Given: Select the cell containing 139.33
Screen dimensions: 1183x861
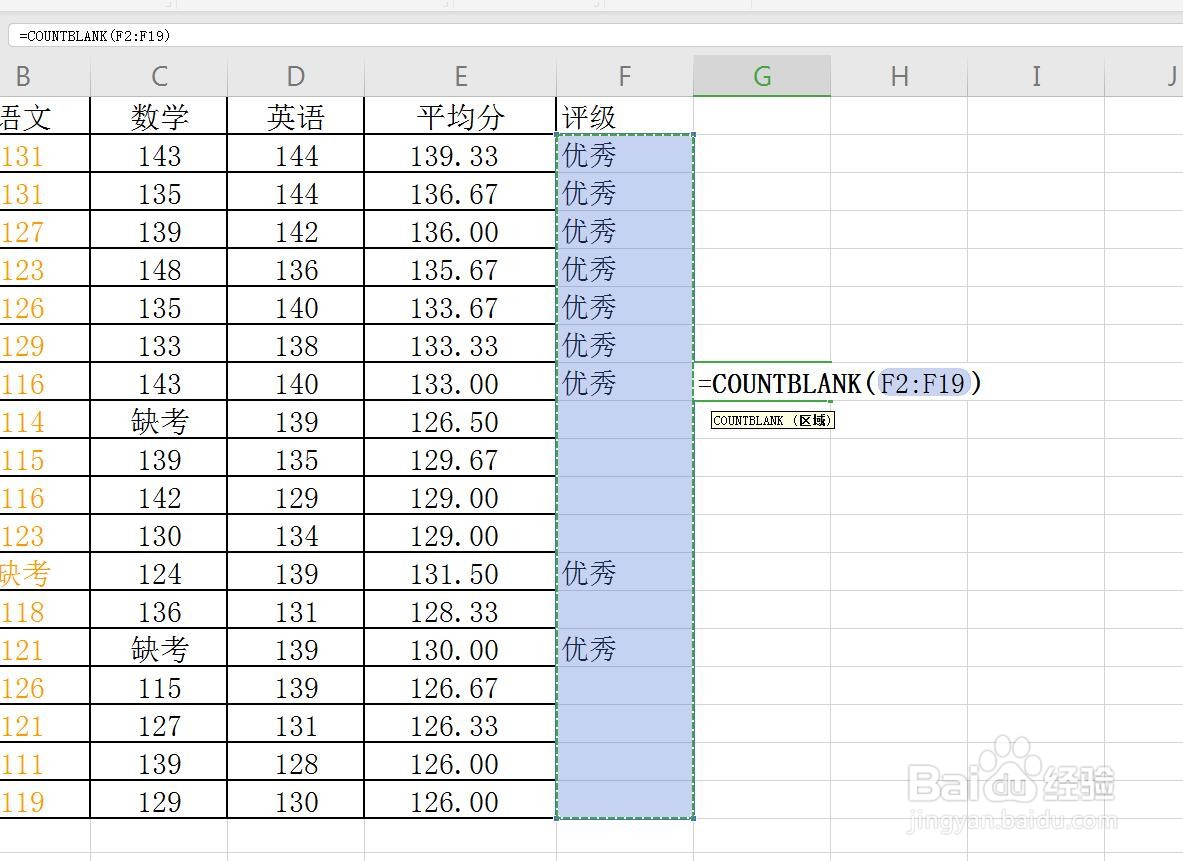Looking at the screenshot, I should coord(460,154).
